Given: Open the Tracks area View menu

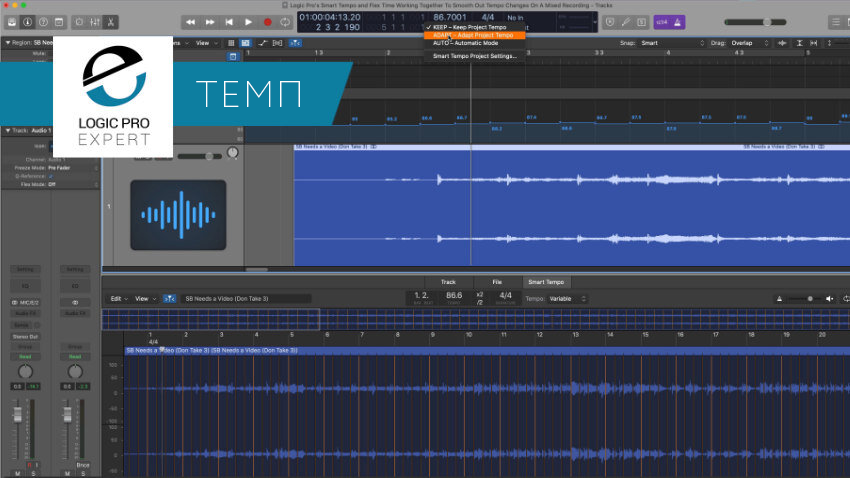Looking at the screenshot, I should [205, 43].
